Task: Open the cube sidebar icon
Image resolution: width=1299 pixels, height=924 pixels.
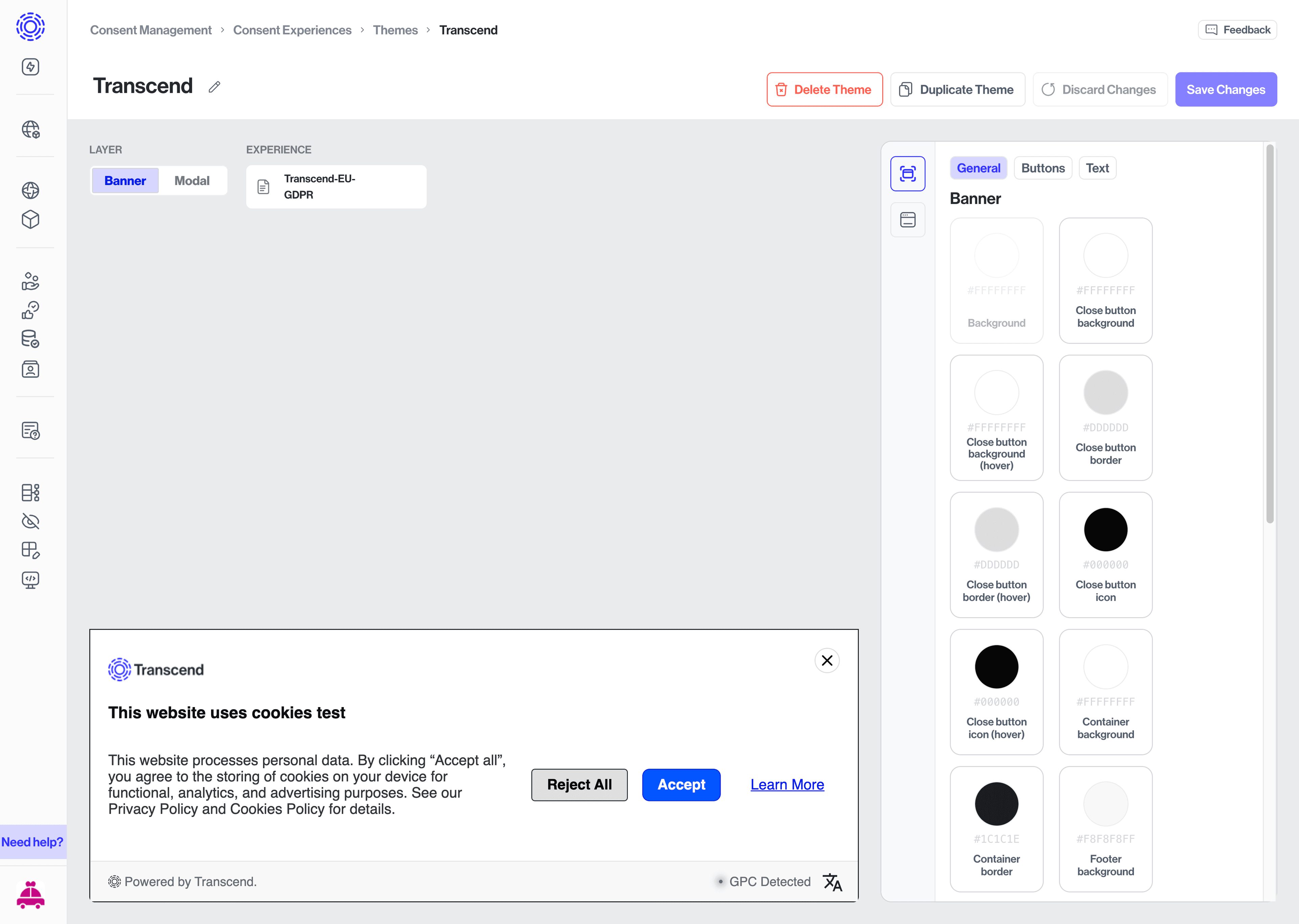Action: (x=29, y=220)
